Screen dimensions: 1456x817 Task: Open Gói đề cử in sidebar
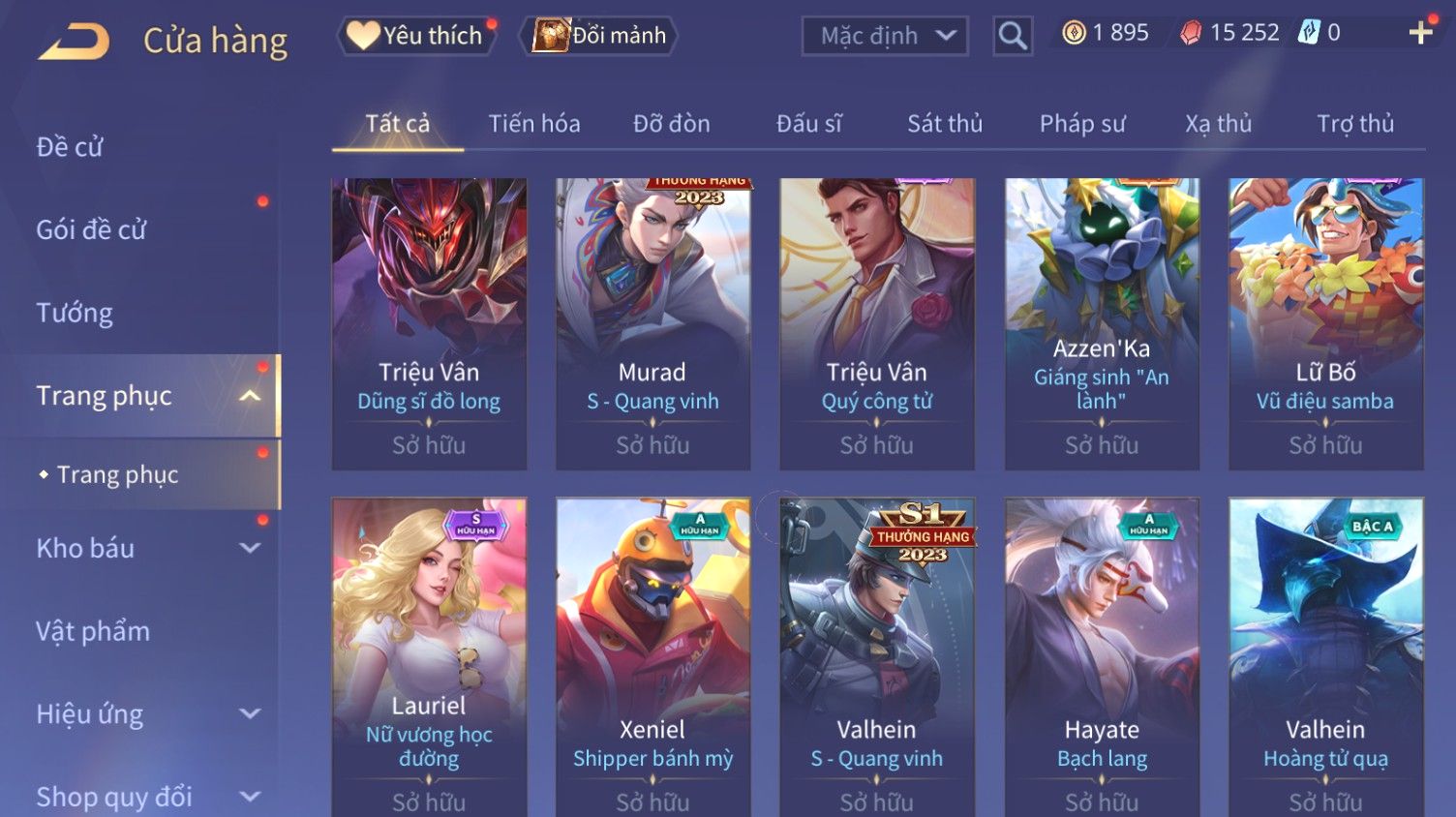pyautogui.click(x=91, y=229)
